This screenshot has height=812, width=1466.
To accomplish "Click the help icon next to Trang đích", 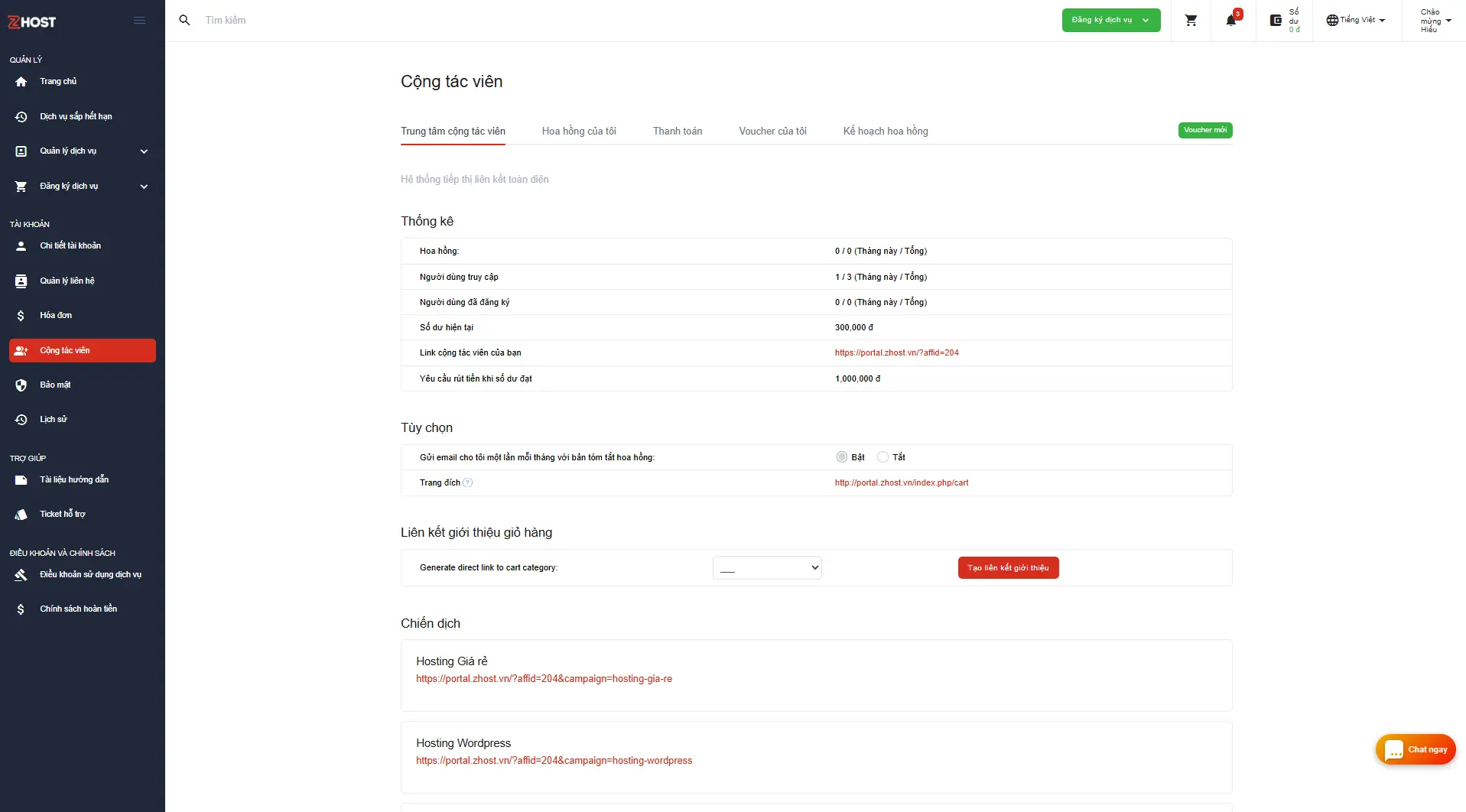I will (468, 482).
